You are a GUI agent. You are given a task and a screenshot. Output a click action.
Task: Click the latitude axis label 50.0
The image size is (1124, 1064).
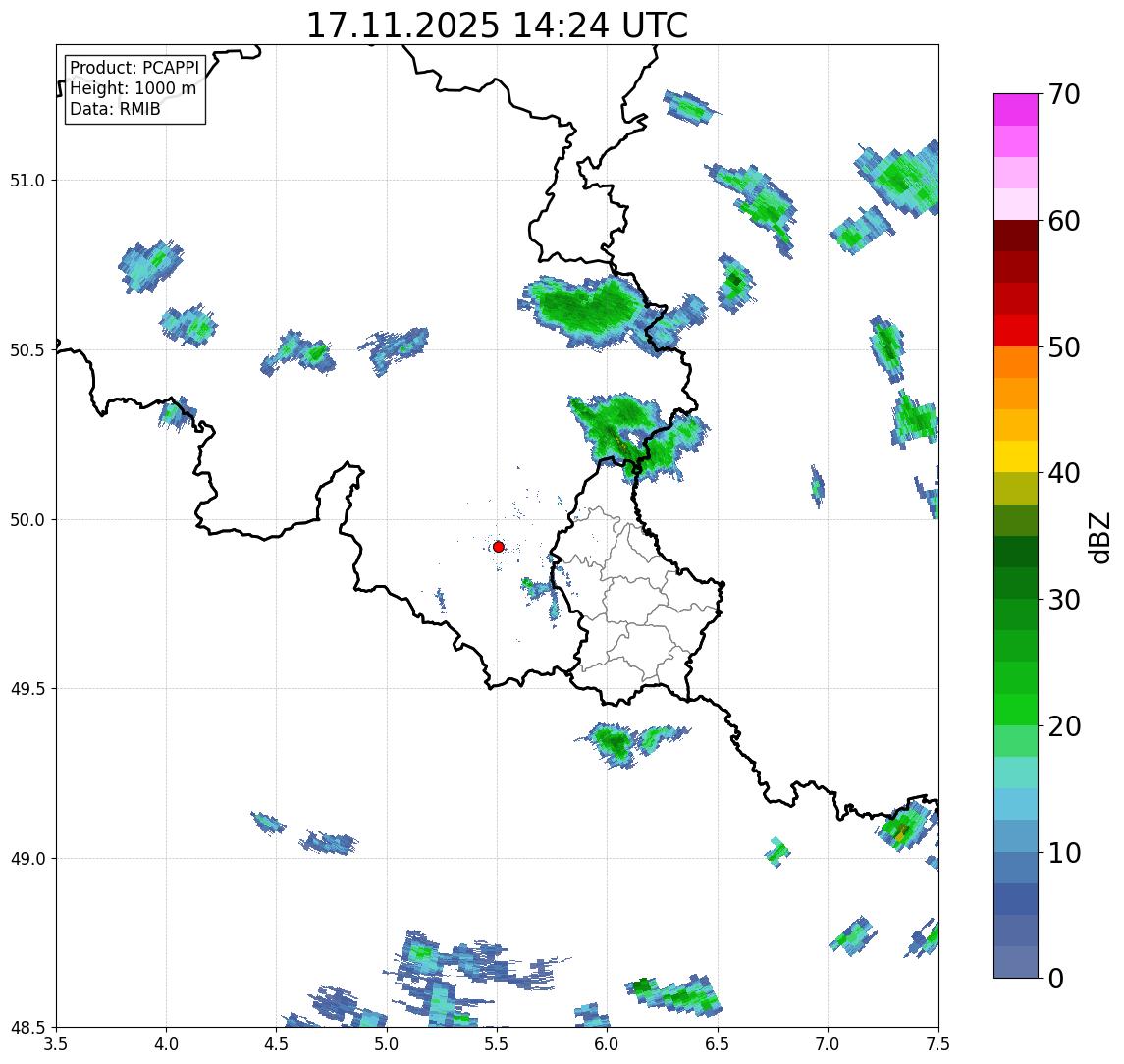(27, 520)
